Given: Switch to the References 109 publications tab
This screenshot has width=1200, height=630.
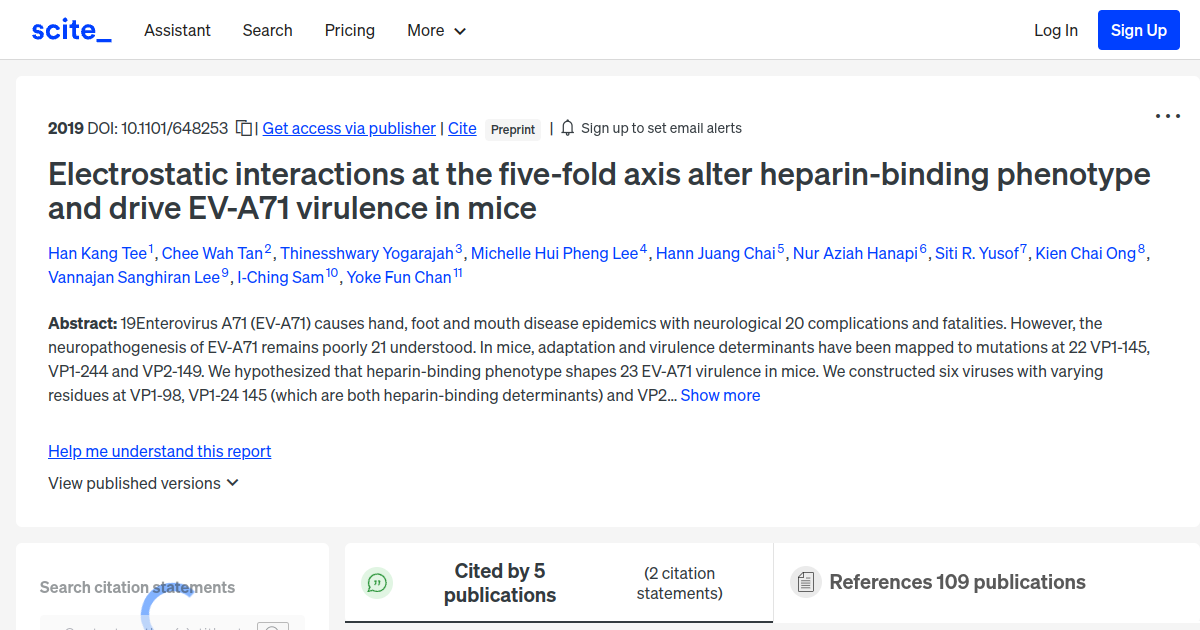Looking at the screenshot, I should pos(956,582).
